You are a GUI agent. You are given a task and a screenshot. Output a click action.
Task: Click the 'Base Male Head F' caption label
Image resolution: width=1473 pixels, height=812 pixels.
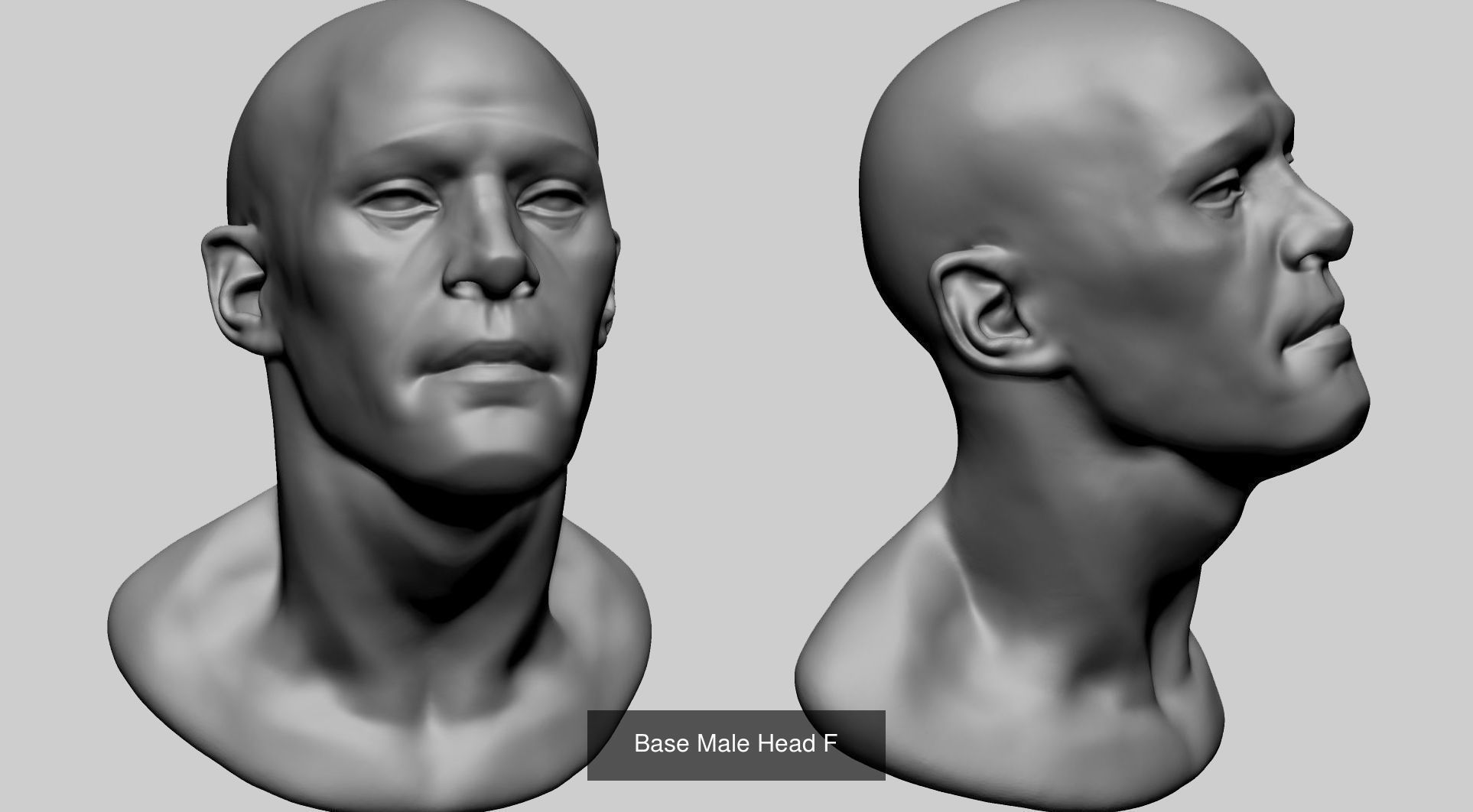pyautogui.click(x=736, y=744)
